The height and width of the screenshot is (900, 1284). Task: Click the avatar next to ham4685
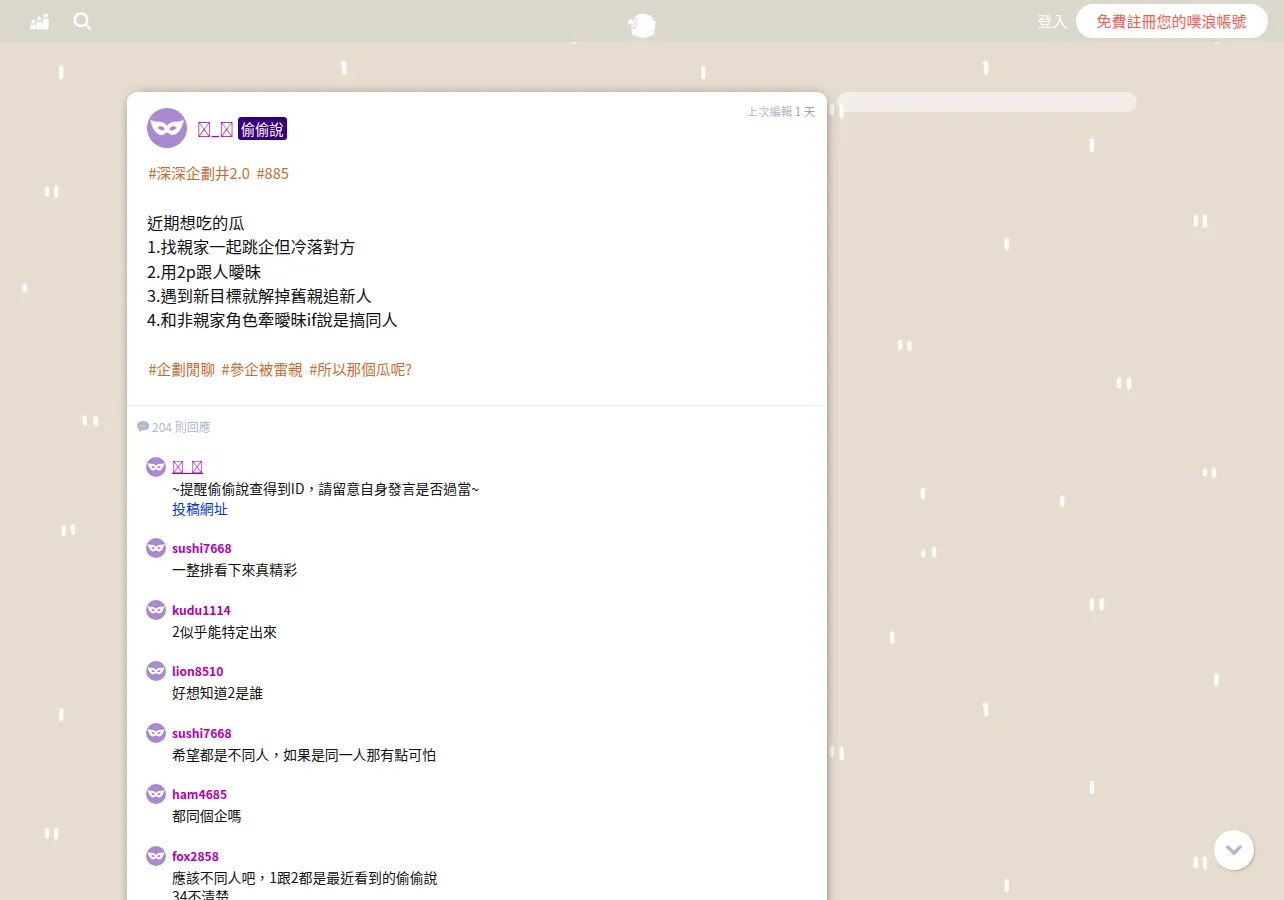click(x=156, y=794)
